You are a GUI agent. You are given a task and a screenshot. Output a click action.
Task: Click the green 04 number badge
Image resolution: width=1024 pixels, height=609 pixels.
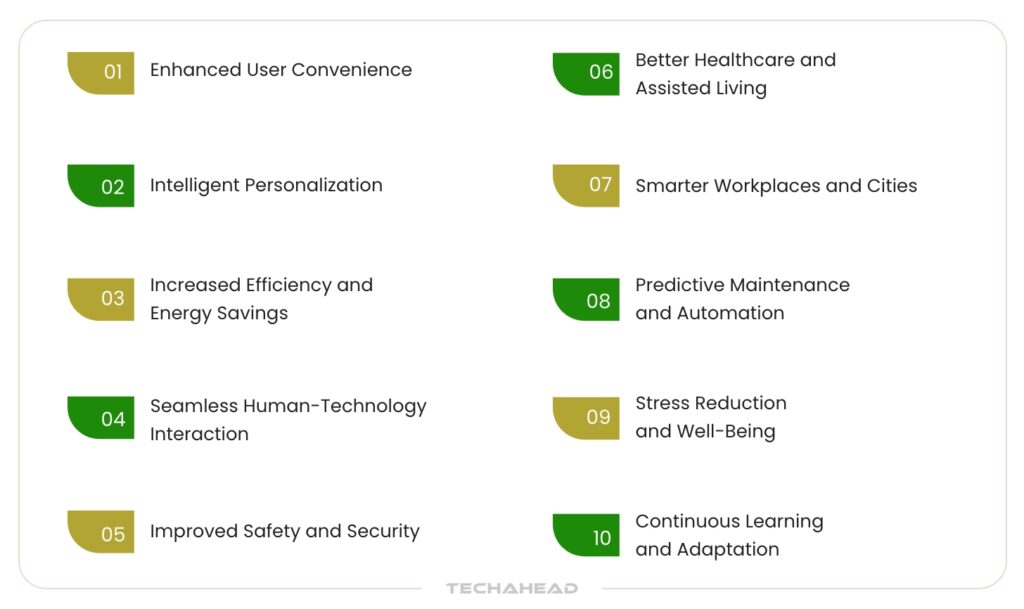pyautogui.click(x=101, y=418)
